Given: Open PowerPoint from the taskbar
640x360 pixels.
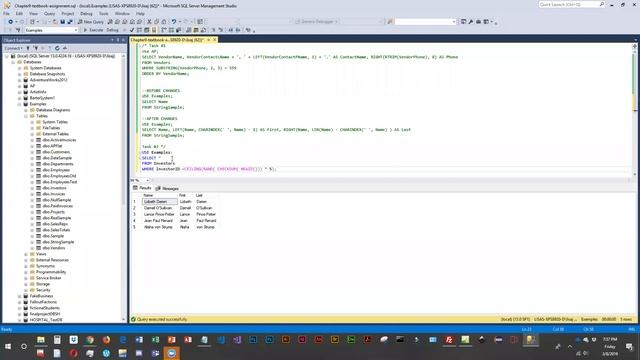Looking at the screenshot, I should (x=171, y=340).
